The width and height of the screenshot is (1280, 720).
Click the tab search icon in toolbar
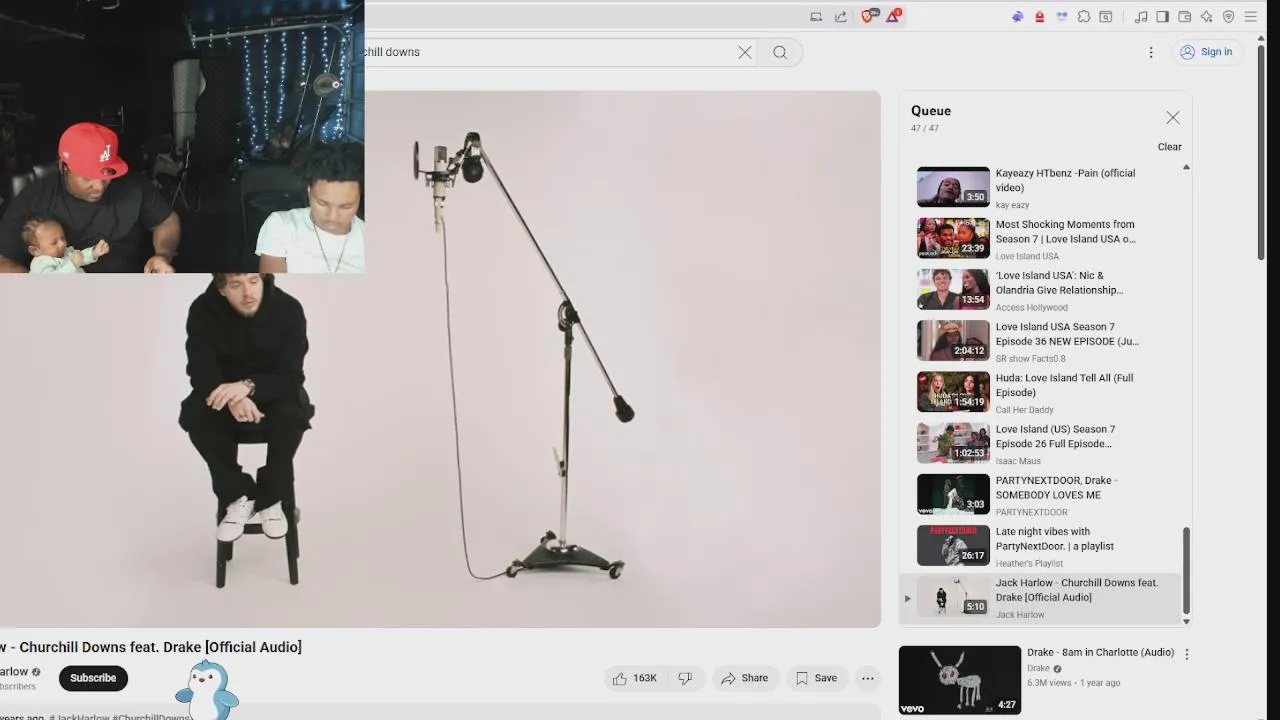[x=1106, y=16]
